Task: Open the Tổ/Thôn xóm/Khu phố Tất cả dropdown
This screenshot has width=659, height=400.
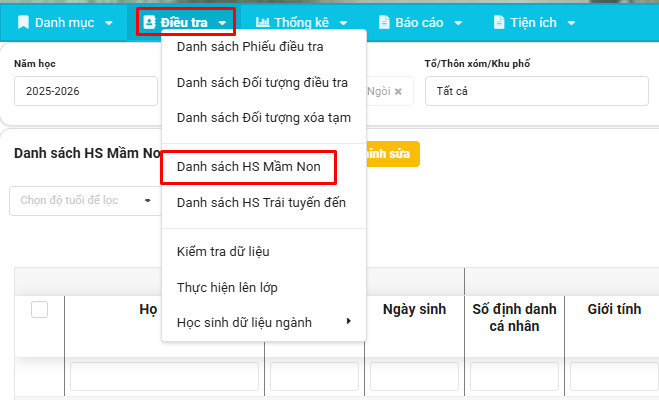Action: 537,91
